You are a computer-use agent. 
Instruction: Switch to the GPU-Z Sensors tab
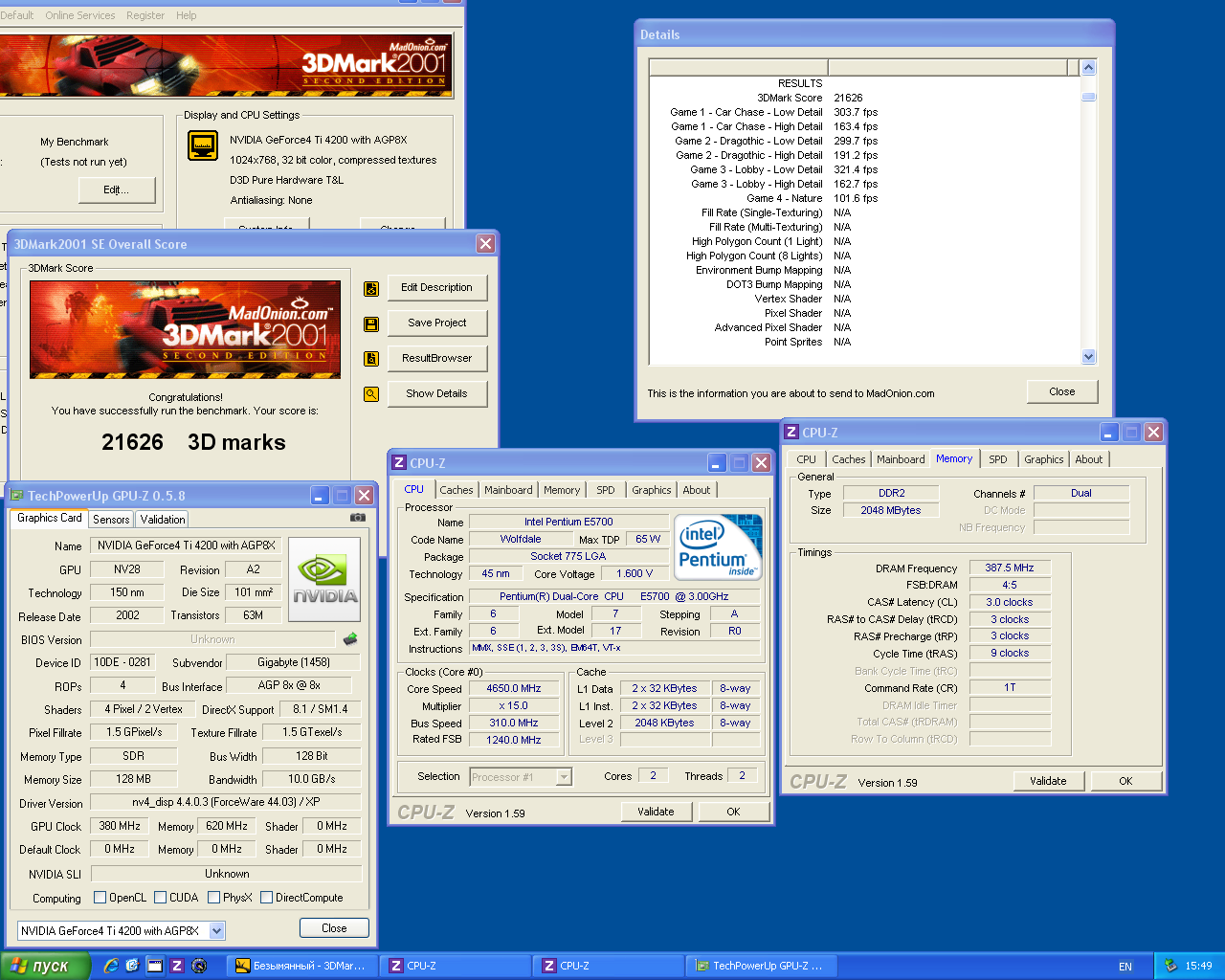[111, 520]
